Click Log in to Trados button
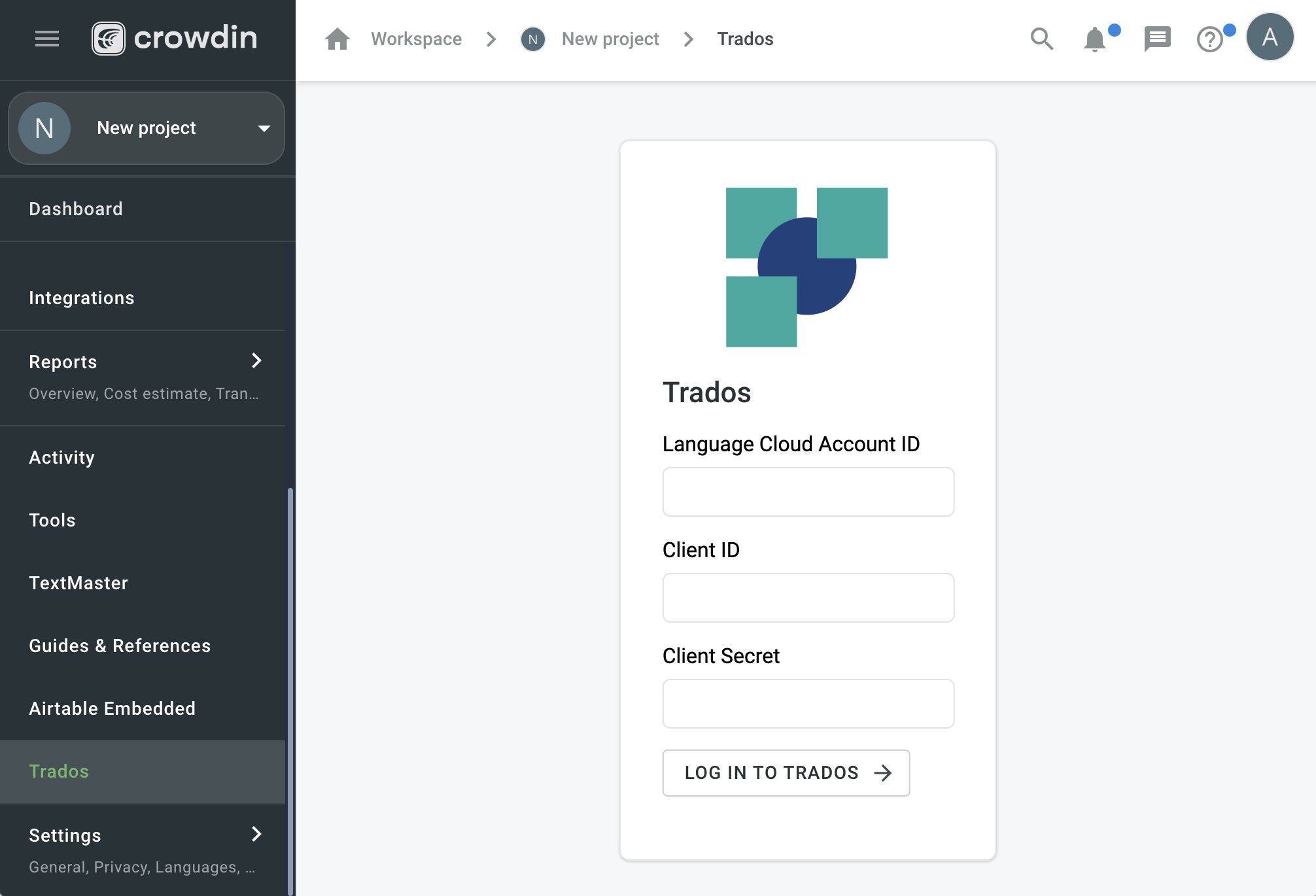 [x=786, y=773]
